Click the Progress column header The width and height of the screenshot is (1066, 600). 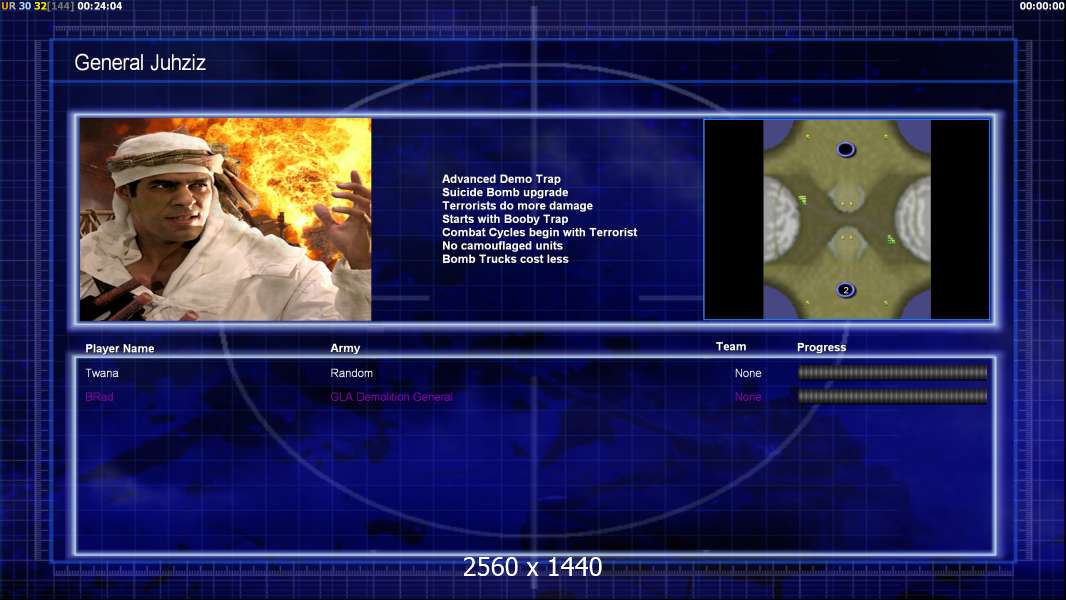pos(821,348)
